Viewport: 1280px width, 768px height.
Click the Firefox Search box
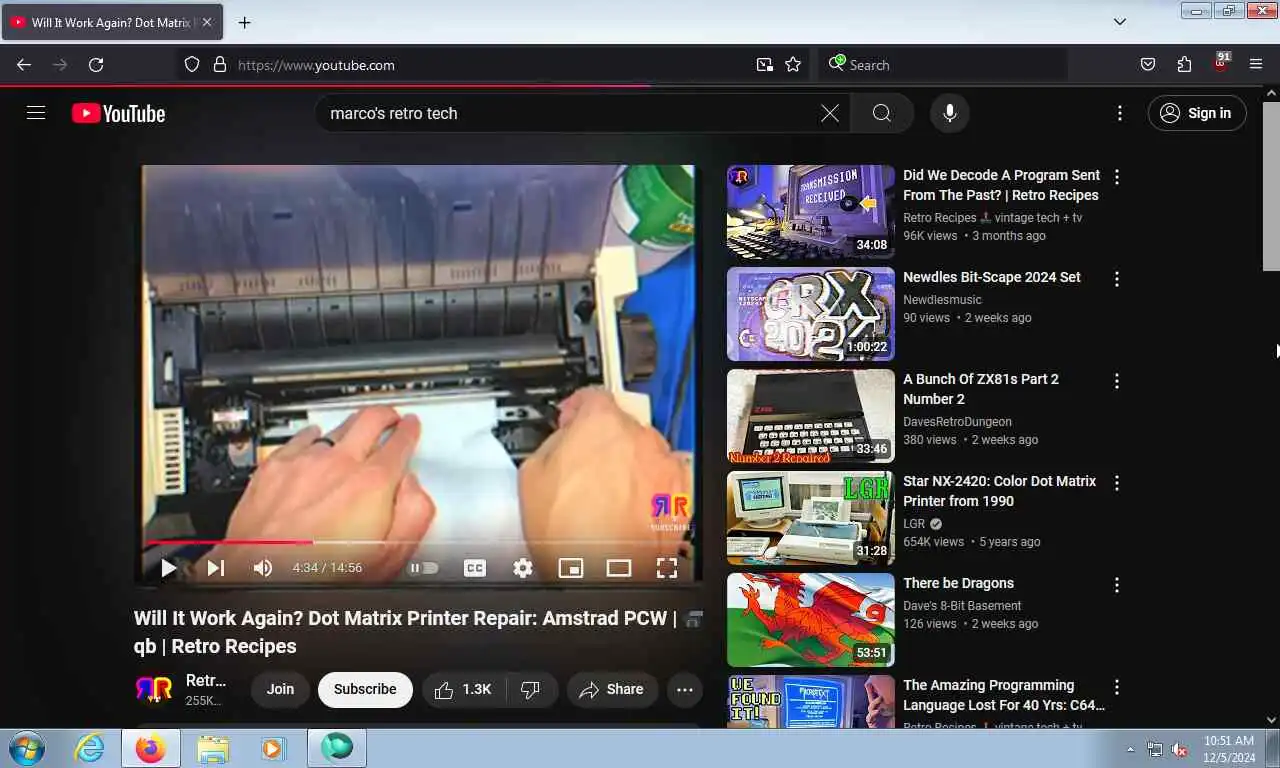943,65
